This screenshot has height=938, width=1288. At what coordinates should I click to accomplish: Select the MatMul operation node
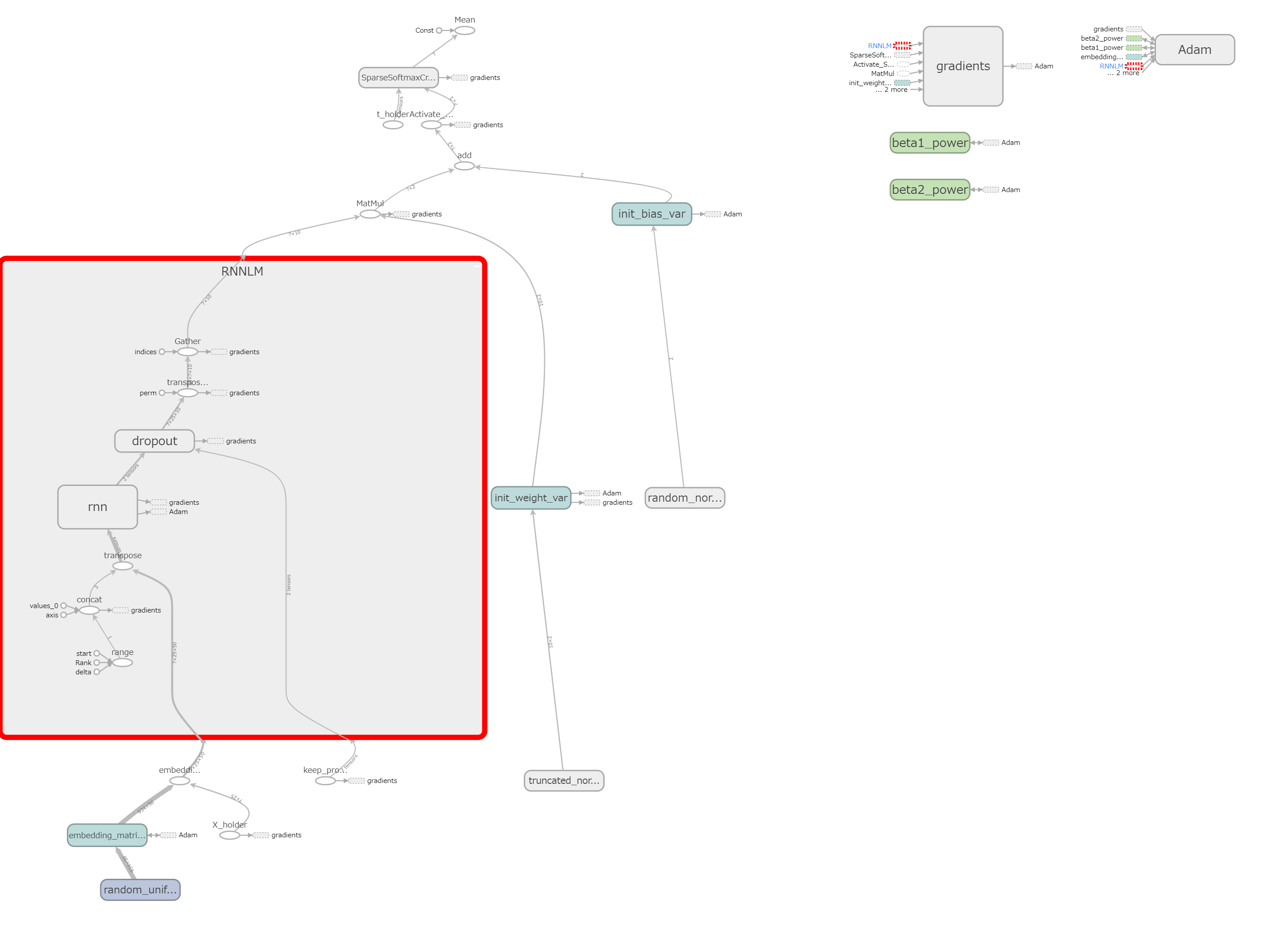[x=369, y=214]
